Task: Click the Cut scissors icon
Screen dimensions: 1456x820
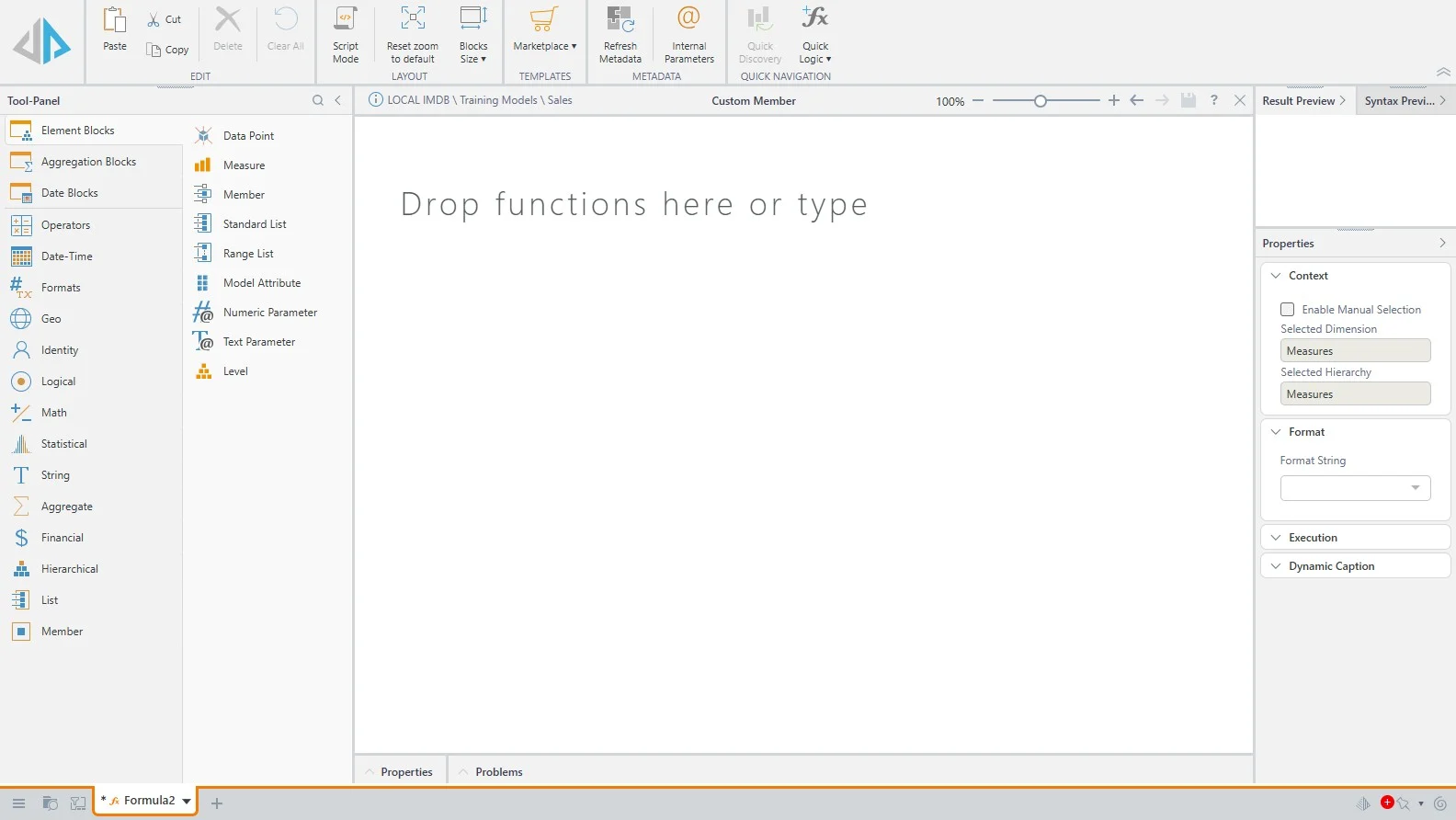Action: click(x=154, y=19)
